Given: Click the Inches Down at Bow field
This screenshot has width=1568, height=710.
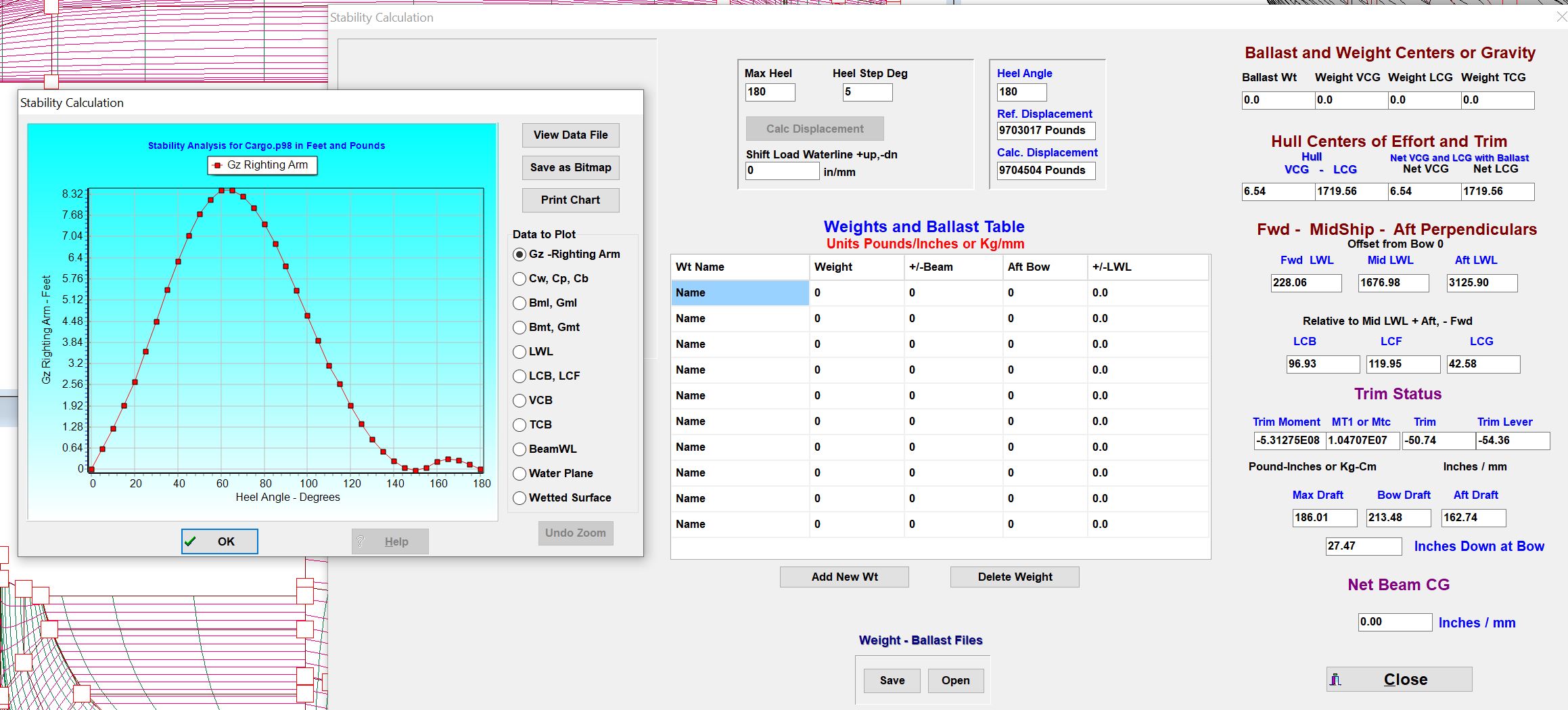Looking at the screenshot, I should click(x=1364, y=546).
